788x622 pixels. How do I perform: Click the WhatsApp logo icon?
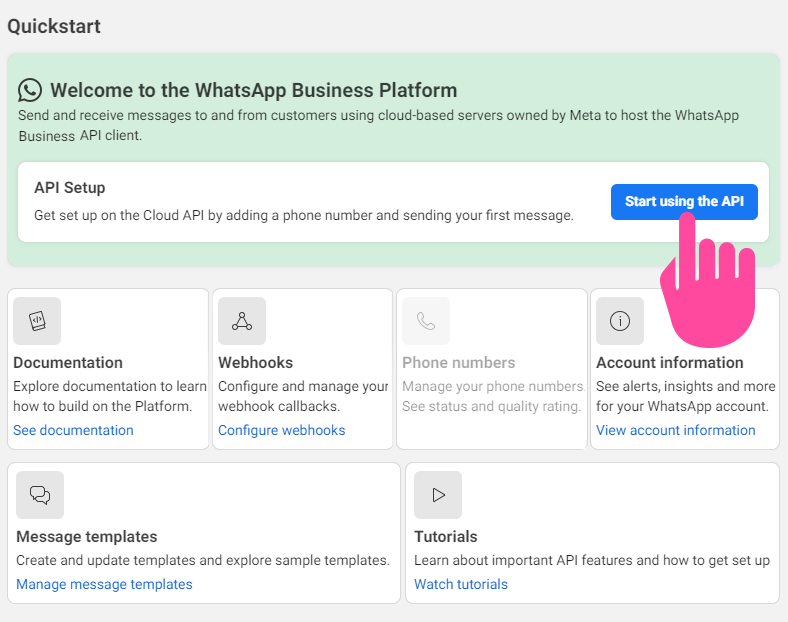30,90
